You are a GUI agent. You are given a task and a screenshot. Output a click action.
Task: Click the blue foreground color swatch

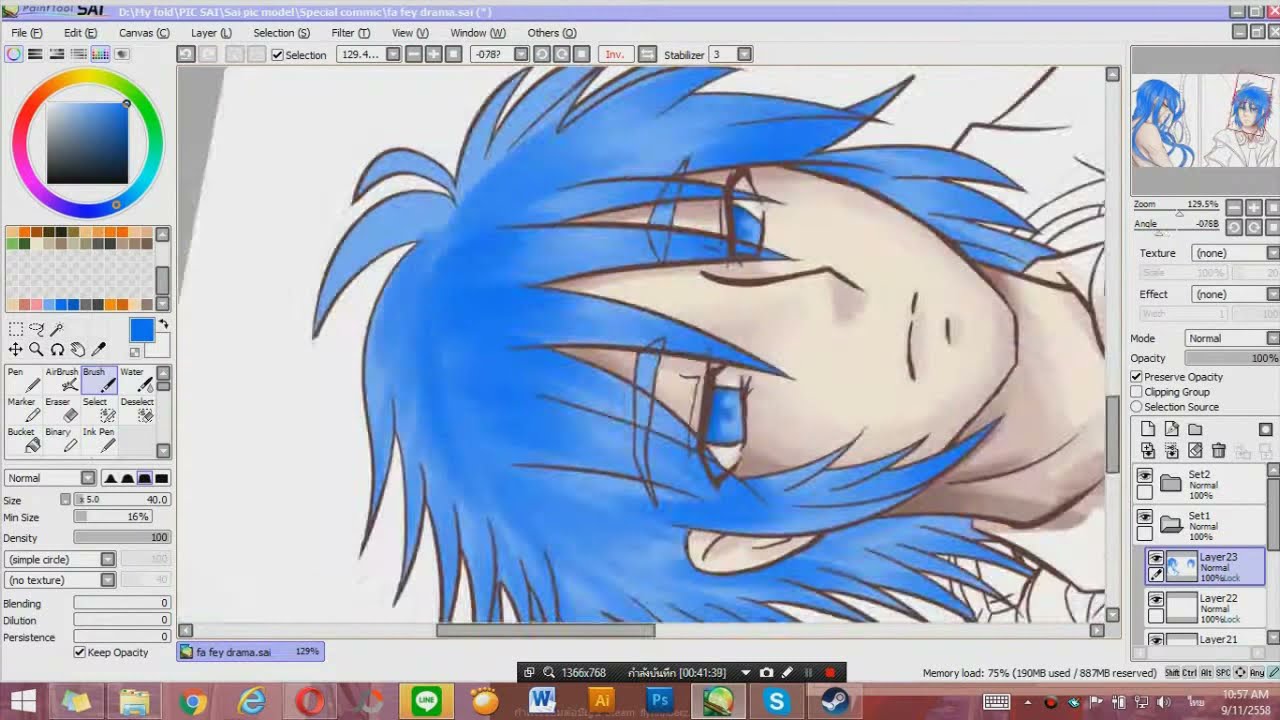click(x=141, y=331)
